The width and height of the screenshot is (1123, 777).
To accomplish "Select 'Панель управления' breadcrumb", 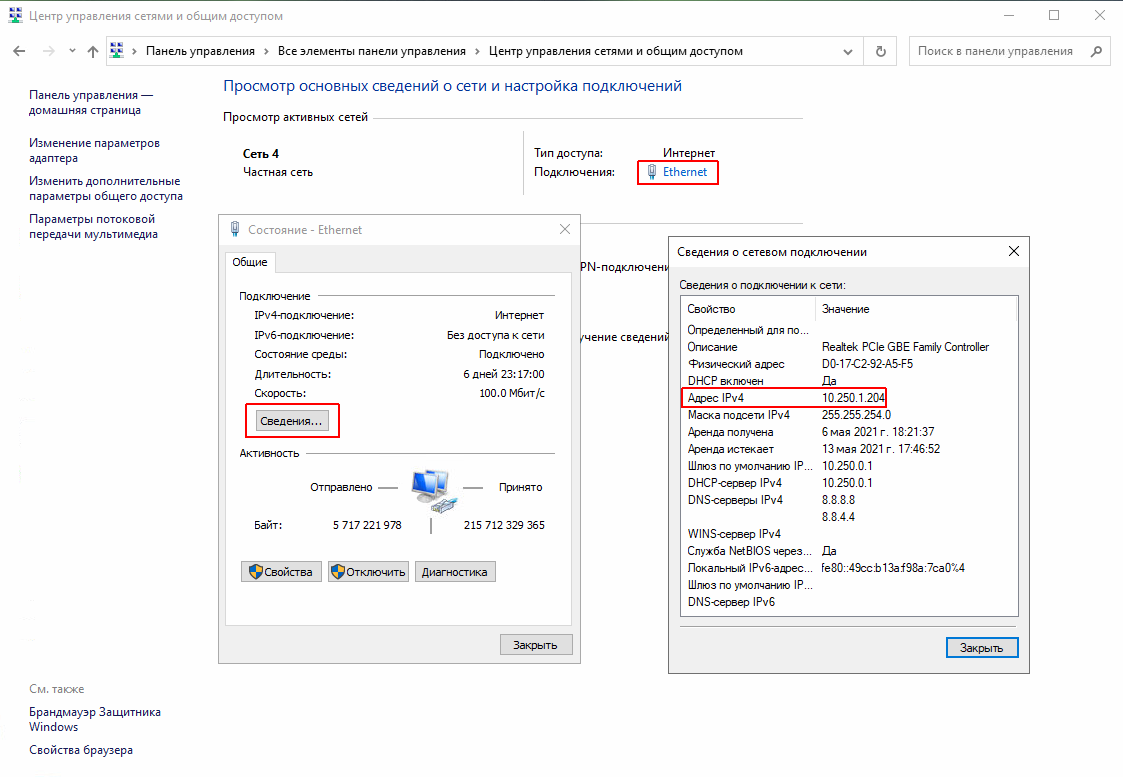I will click(x=201, y=51).
